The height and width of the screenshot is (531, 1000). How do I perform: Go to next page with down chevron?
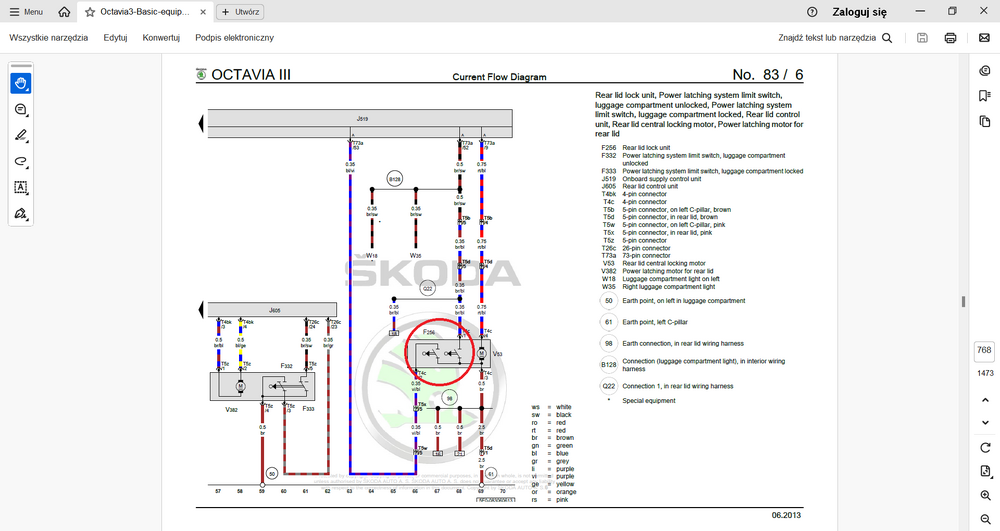coord(985,422)
